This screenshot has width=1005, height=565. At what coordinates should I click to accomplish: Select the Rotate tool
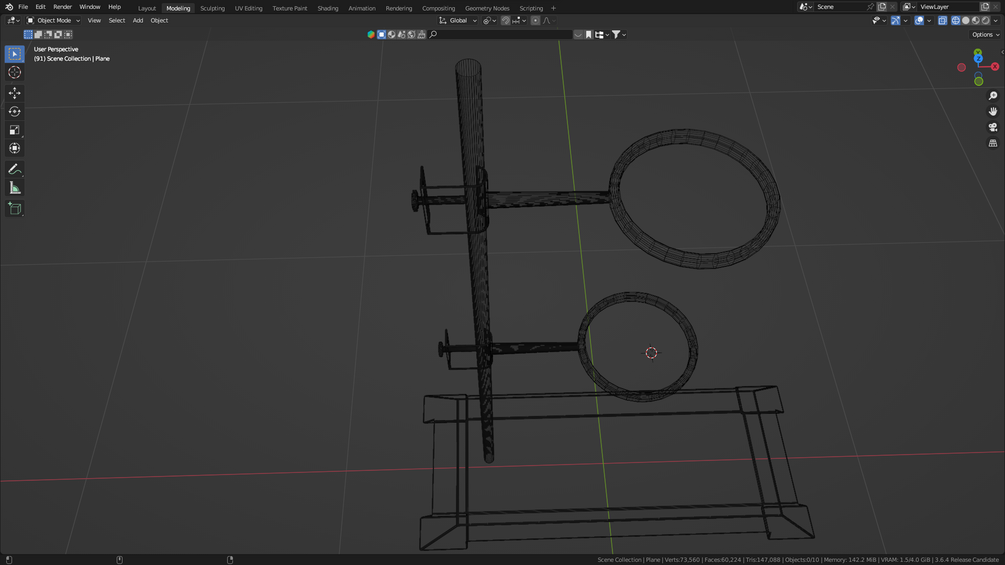point(15,111)
